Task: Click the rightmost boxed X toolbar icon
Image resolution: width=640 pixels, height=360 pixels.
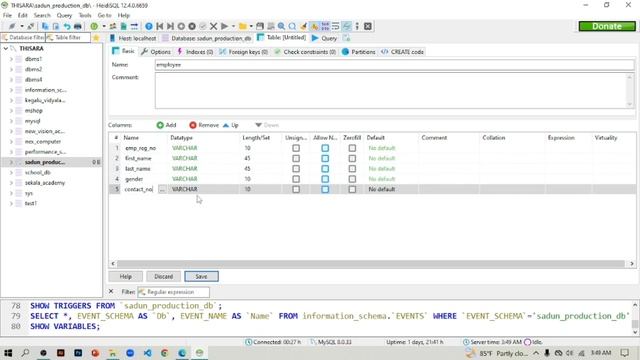Action: click(x=368, y=26)
